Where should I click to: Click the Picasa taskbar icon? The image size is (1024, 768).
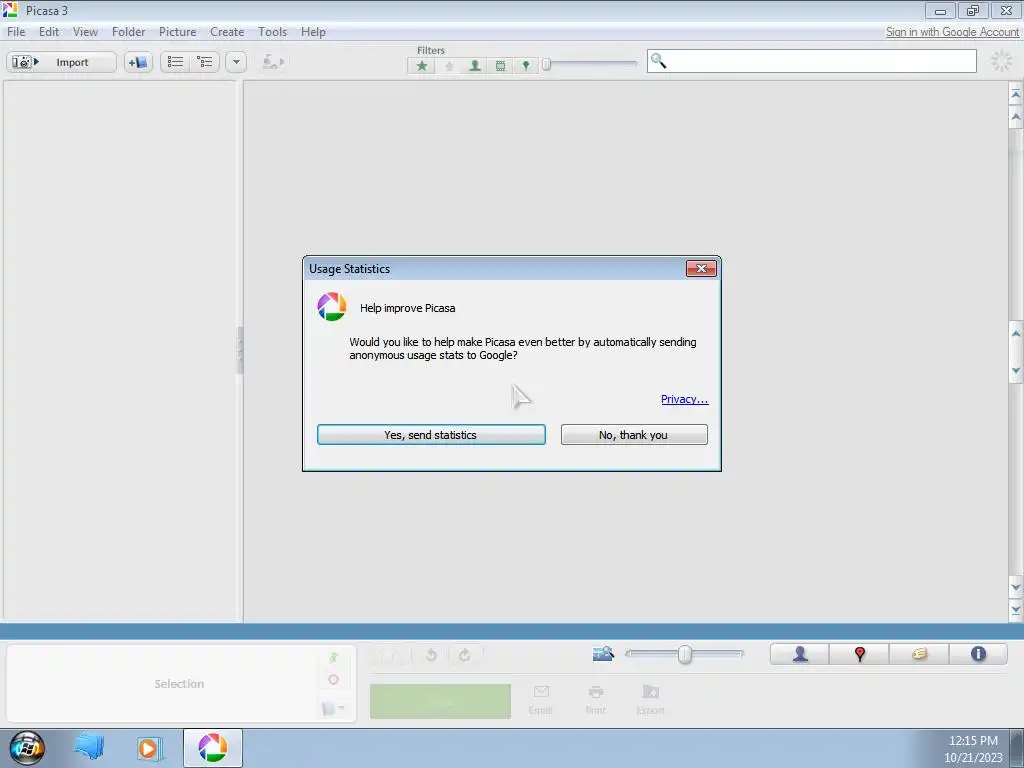(x=213, y=748)
